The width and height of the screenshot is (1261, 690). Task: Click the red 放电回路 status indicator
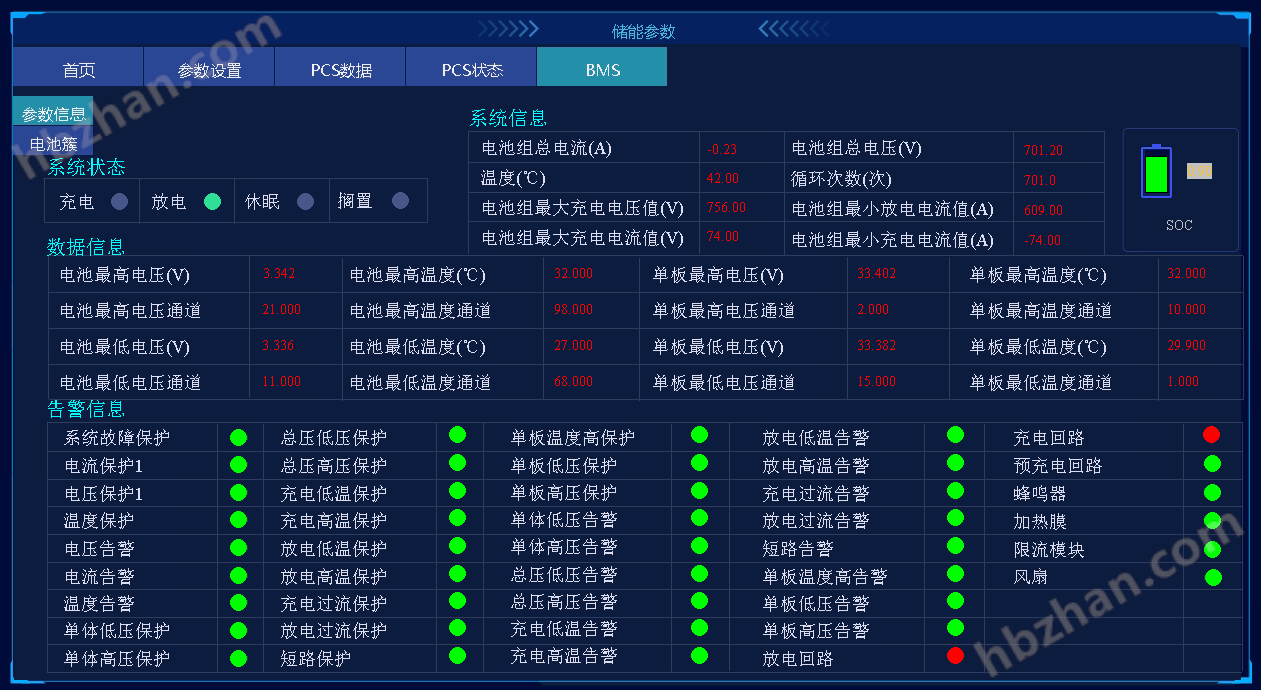[955, 655]
